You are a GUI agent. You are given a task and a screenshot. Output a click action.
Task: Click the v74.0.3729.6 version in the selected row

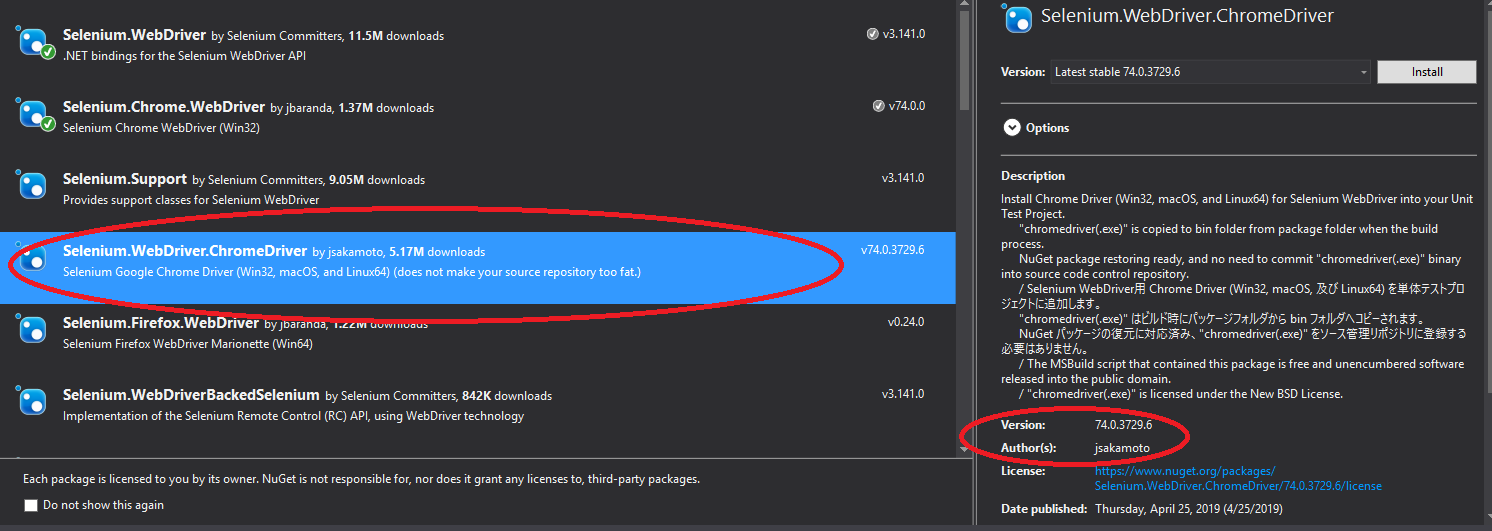click(x=892, y=250)
